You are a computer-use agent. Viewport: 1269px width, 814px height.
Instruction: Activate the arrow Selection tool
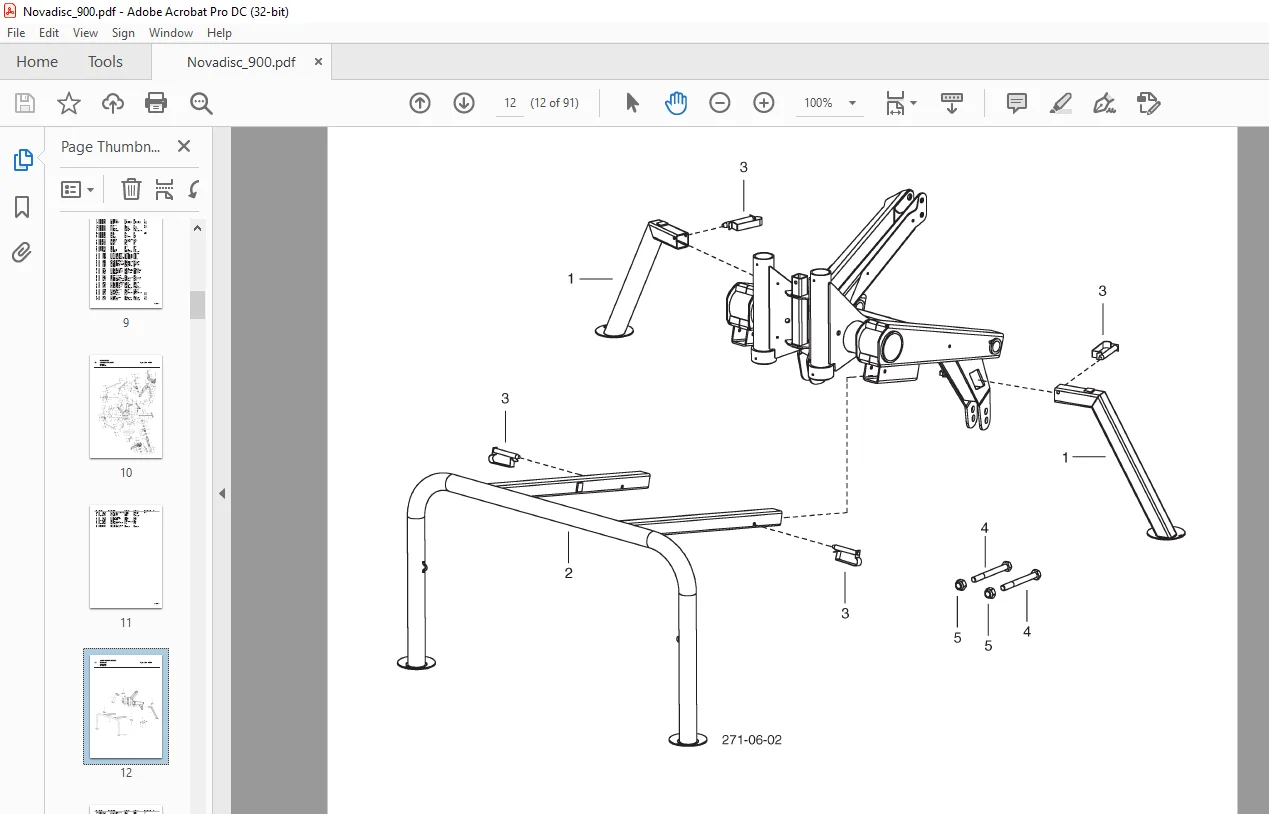click(632, 103)
